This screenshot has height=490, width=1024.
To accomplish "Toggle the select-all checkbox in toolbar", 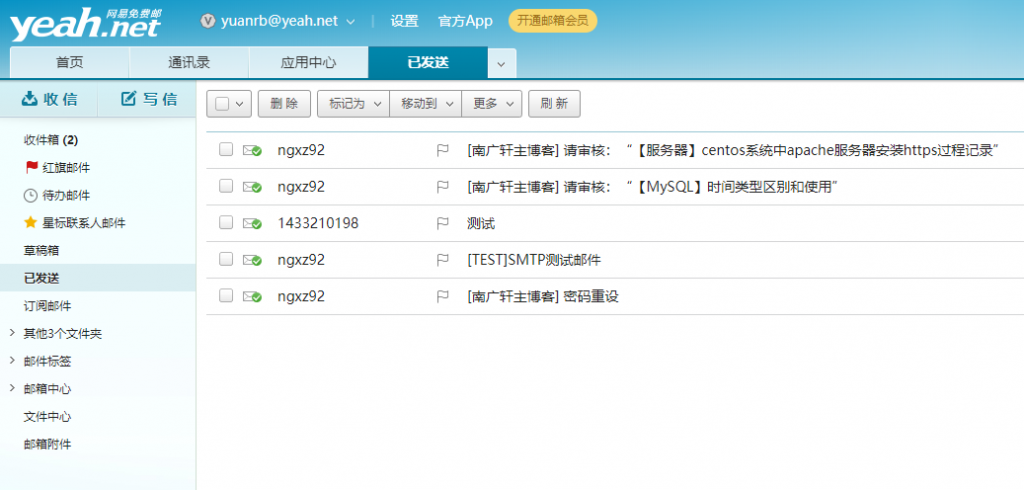I will 222,104.
